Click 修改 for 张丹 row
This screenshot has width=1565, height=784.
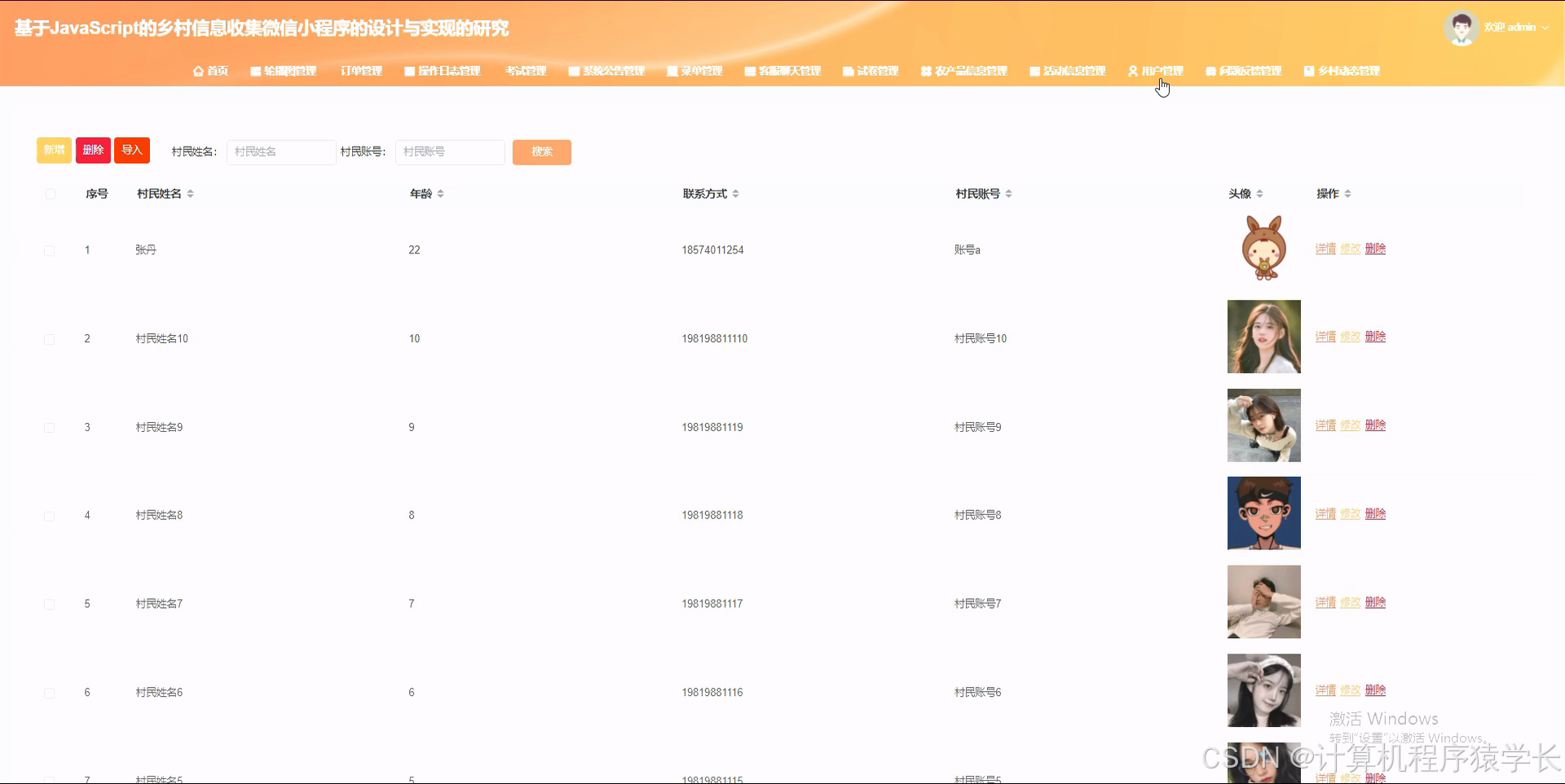[x=1351, y=249]
